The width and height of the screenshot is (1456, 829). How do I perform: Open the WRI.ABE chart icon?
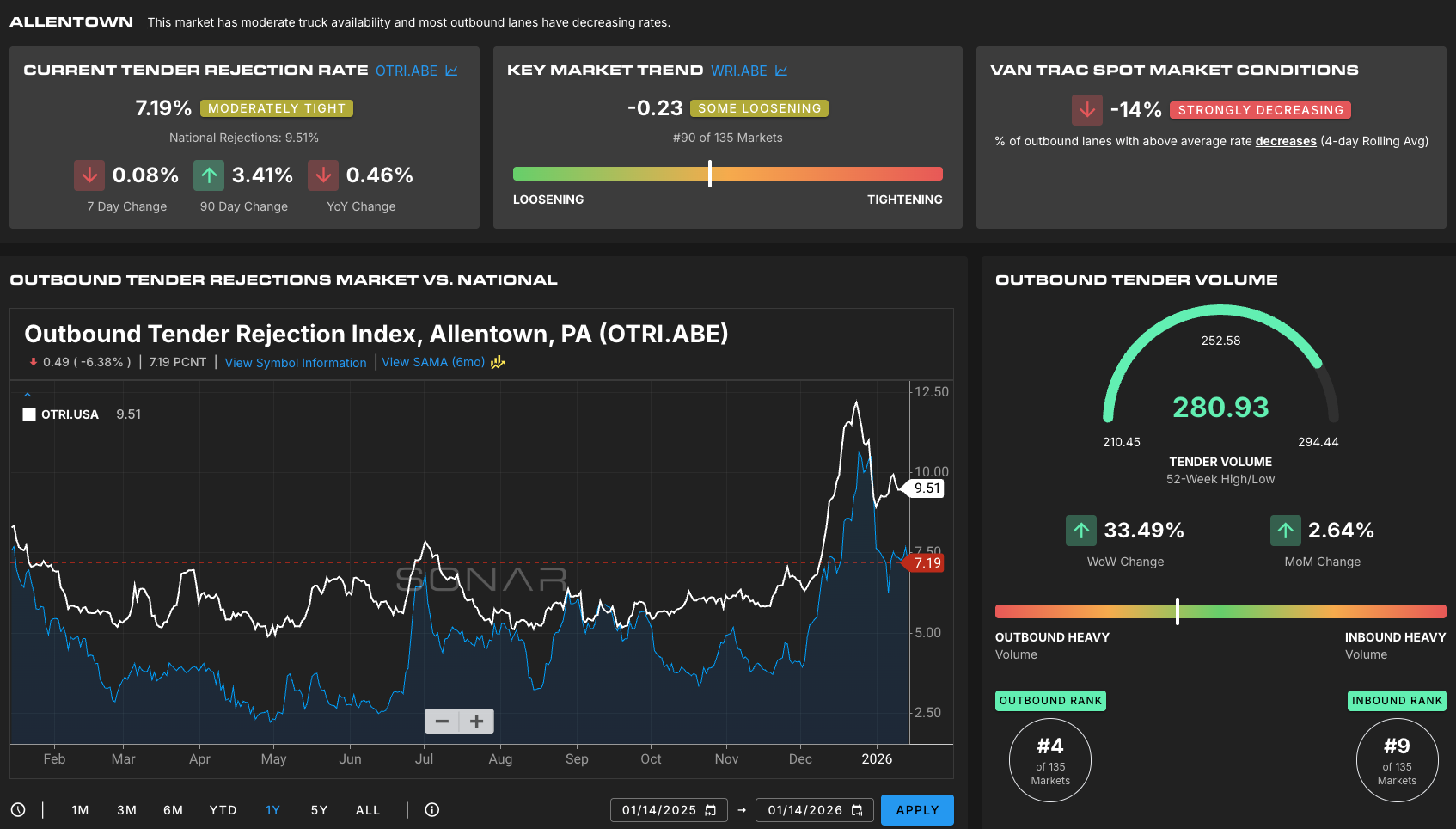[781, 71]
